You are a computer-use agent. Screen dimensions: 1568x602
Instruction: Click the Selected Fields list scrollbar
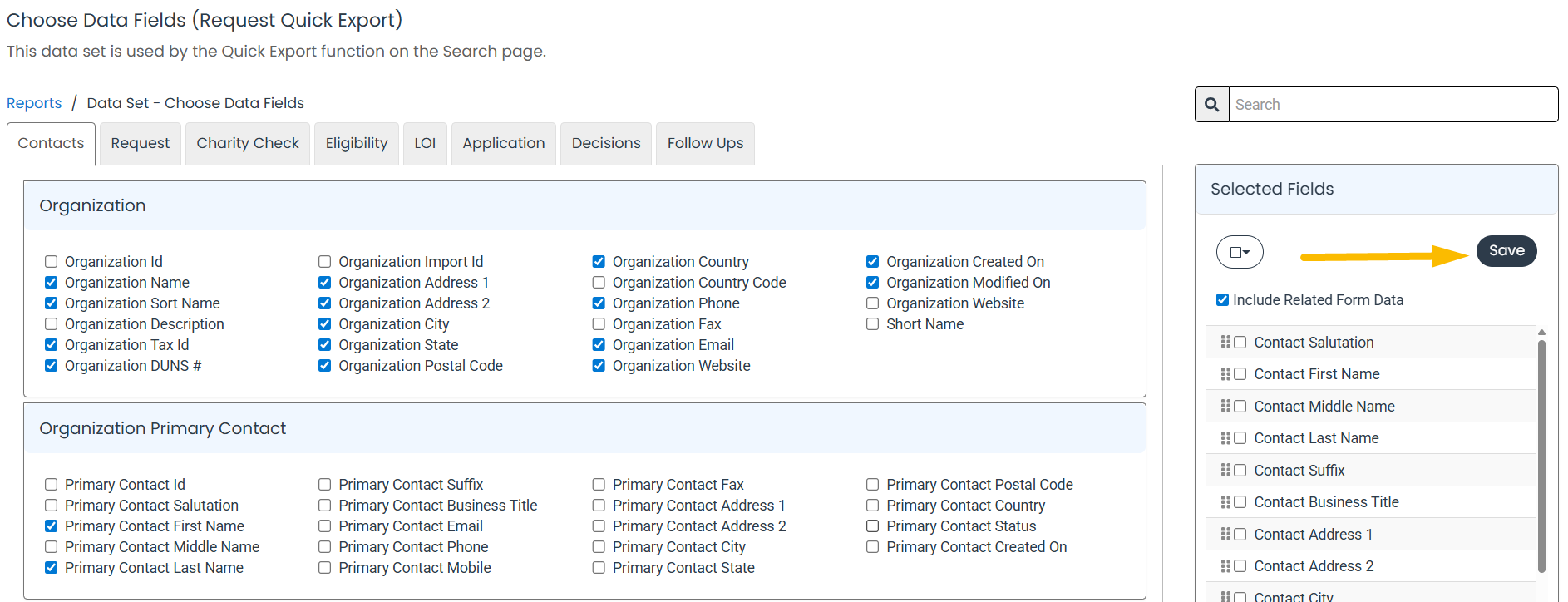(1542, 456)
